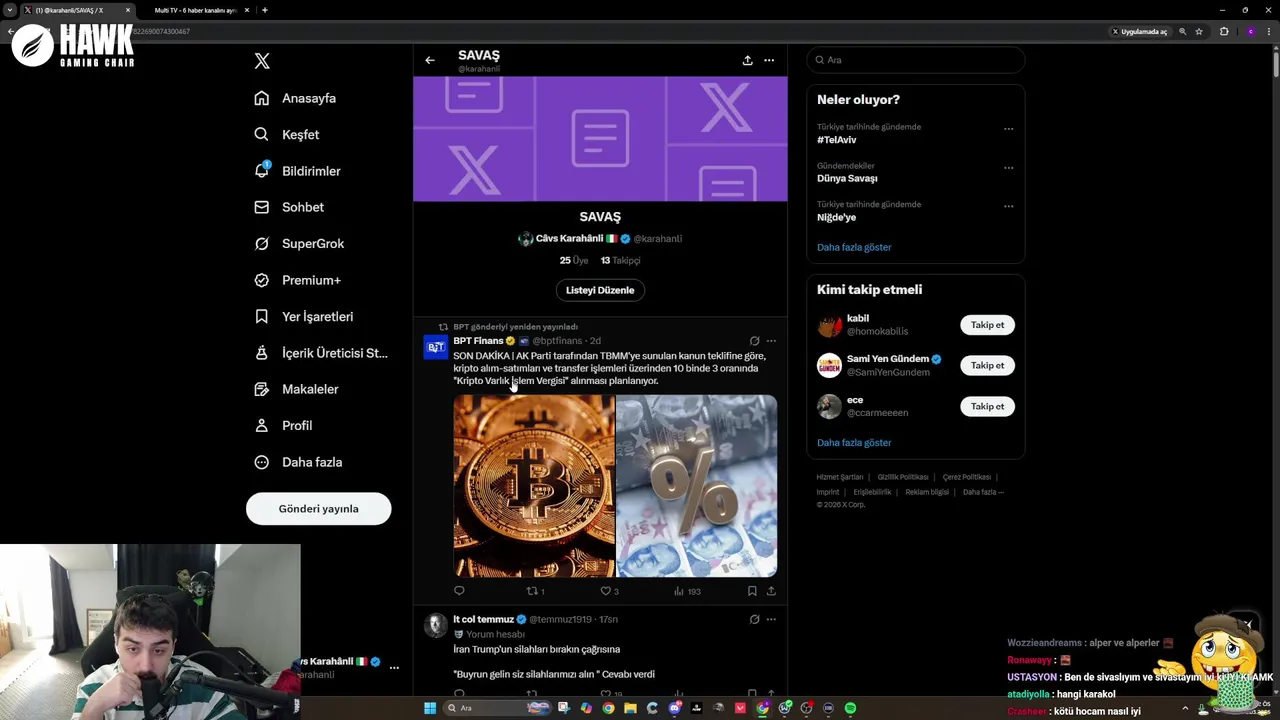Show more trends under Neler oluyor
This screenshot has width=1280, height=720.
tap(854, 247)
